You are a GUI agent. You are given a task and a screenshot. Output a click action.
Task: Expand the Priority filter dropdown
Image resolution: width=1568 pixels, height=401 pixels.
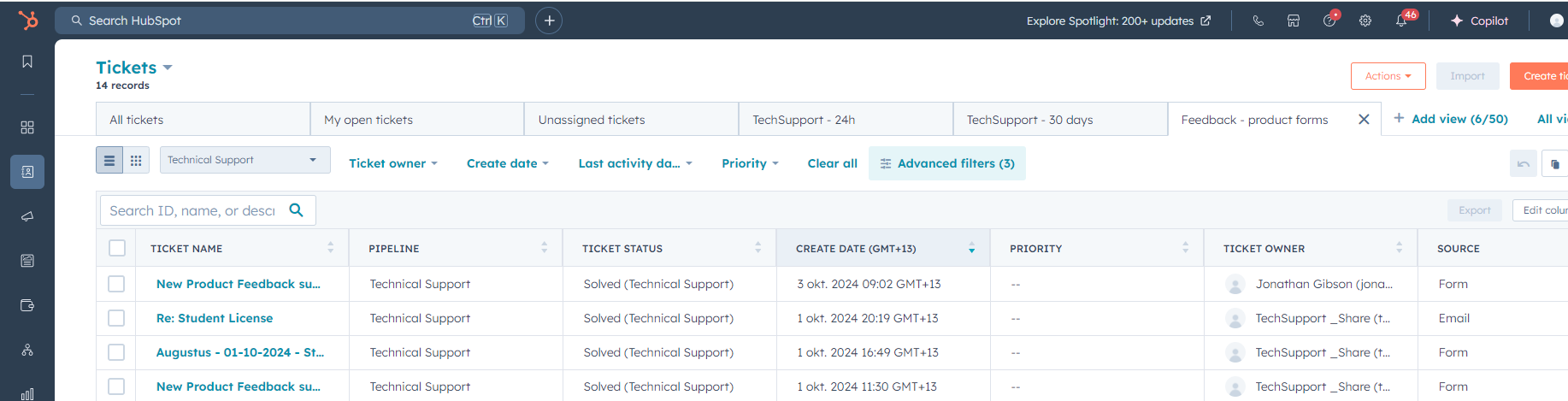coord(750,163)
